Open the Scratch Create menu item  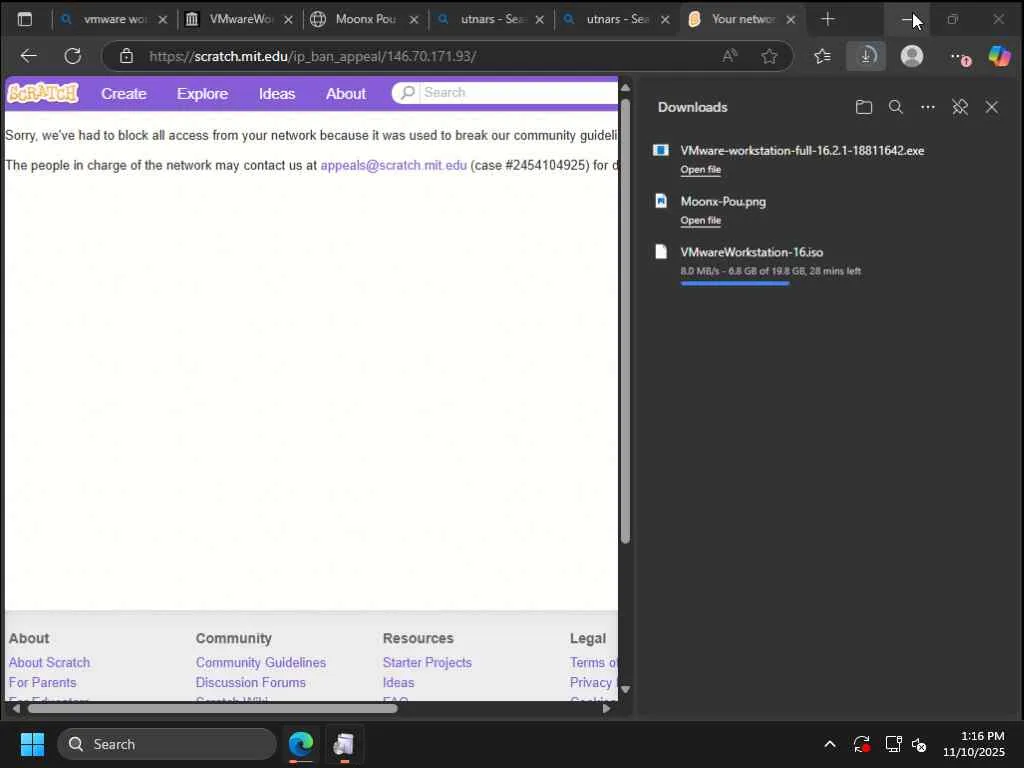pyautogui.click(x=123, y=93)
